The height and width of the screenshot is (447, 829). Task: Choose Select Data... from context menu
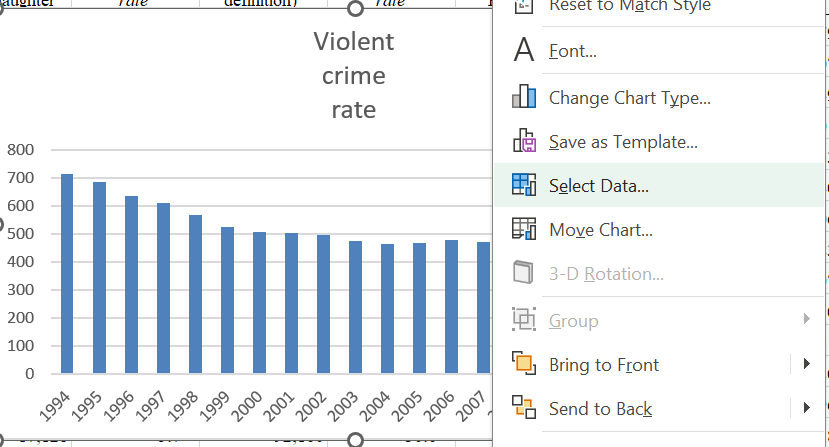(x=599, y=186)
